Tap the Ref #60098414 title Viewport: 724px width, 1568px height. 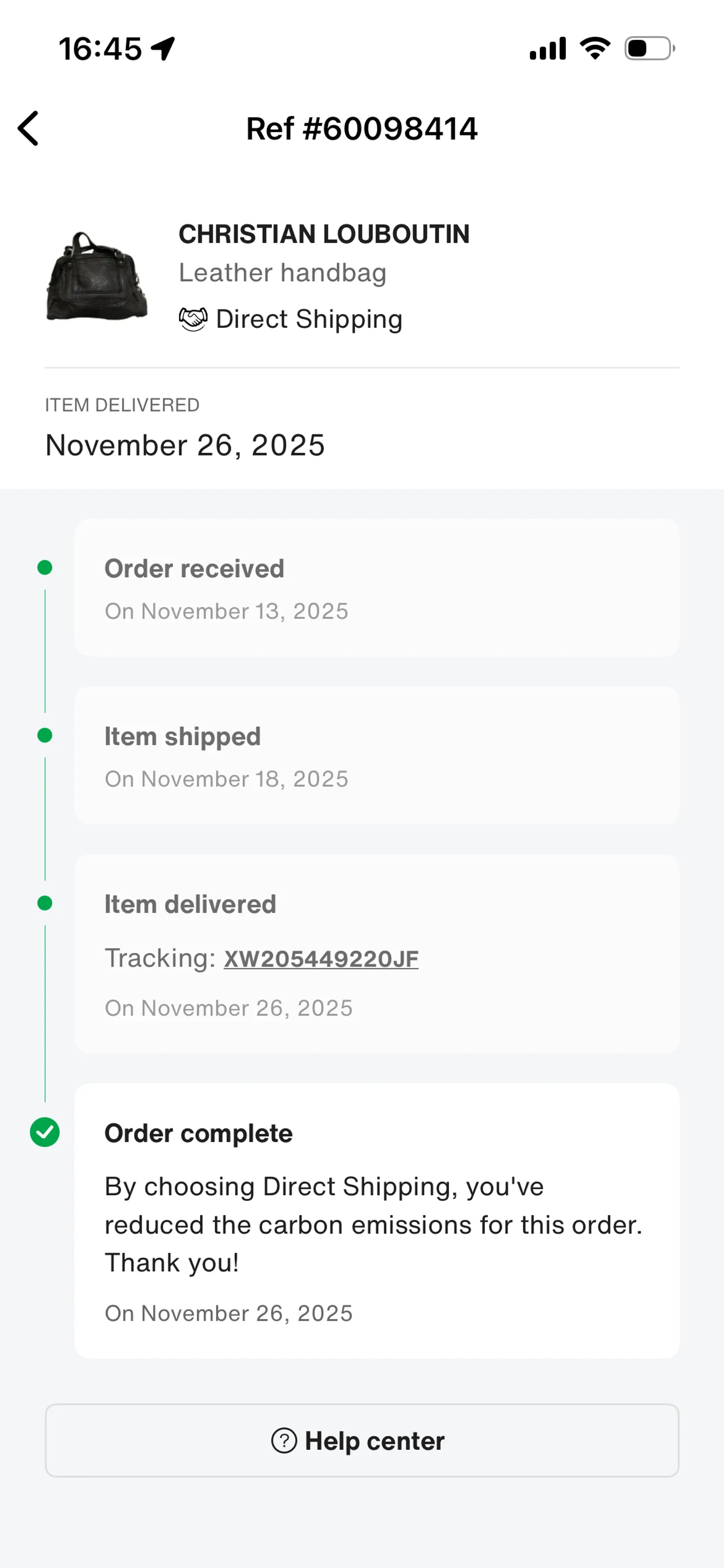(362, 129)
